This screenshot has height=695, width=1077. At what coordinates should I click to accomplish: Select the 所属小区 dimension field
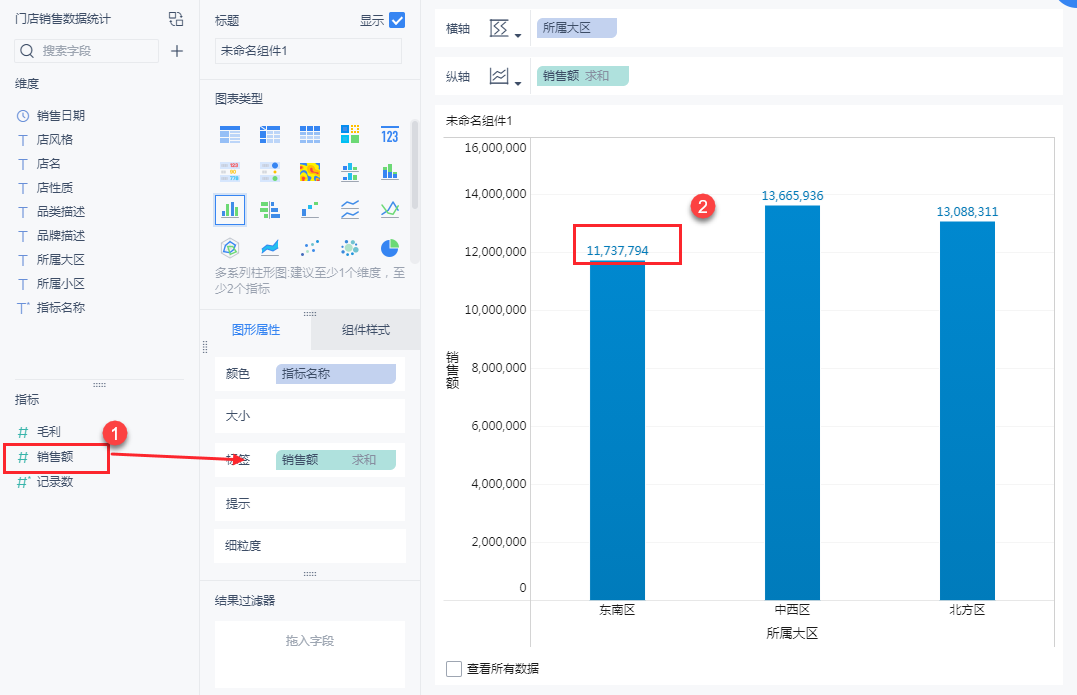click(60, 284)
